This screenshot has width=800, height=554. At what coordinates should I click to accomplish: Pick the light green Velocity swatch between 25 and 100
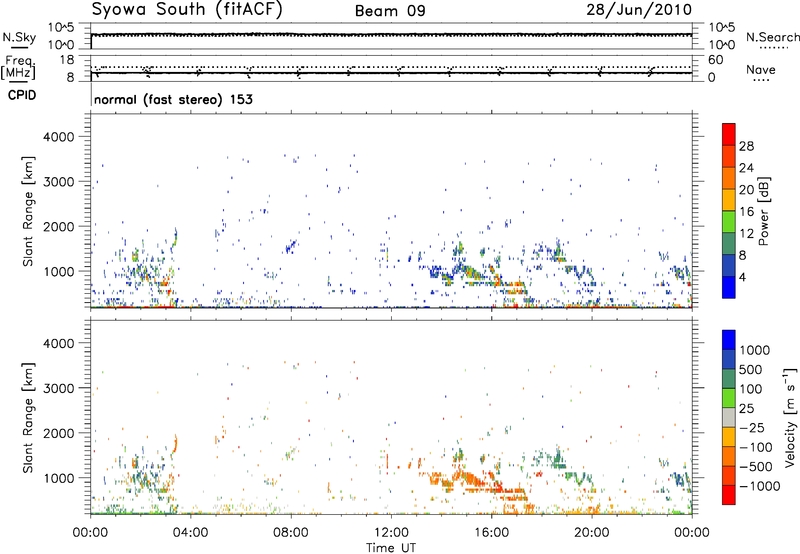[x=729, y=398]
